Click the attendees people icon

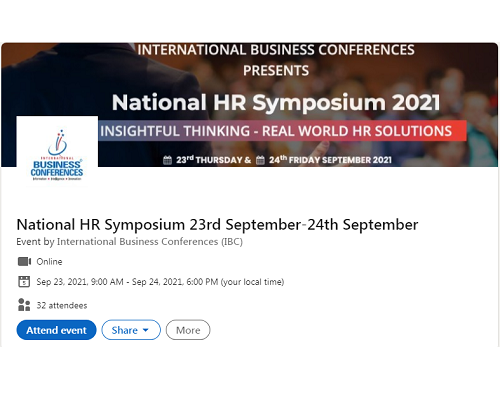pos(24,305)
